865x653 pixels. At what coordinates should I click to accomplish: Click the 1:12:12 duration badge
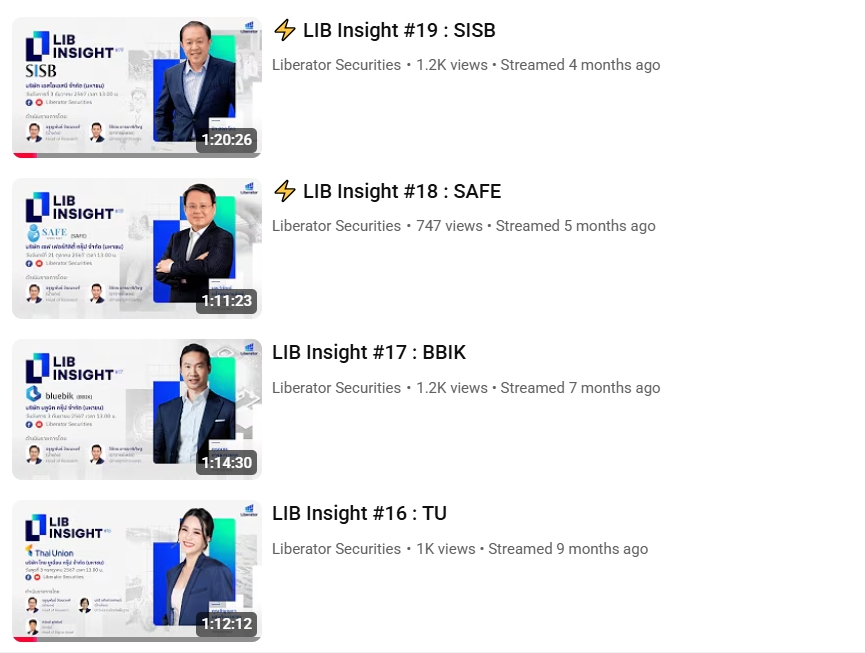[x=227, y=623]
